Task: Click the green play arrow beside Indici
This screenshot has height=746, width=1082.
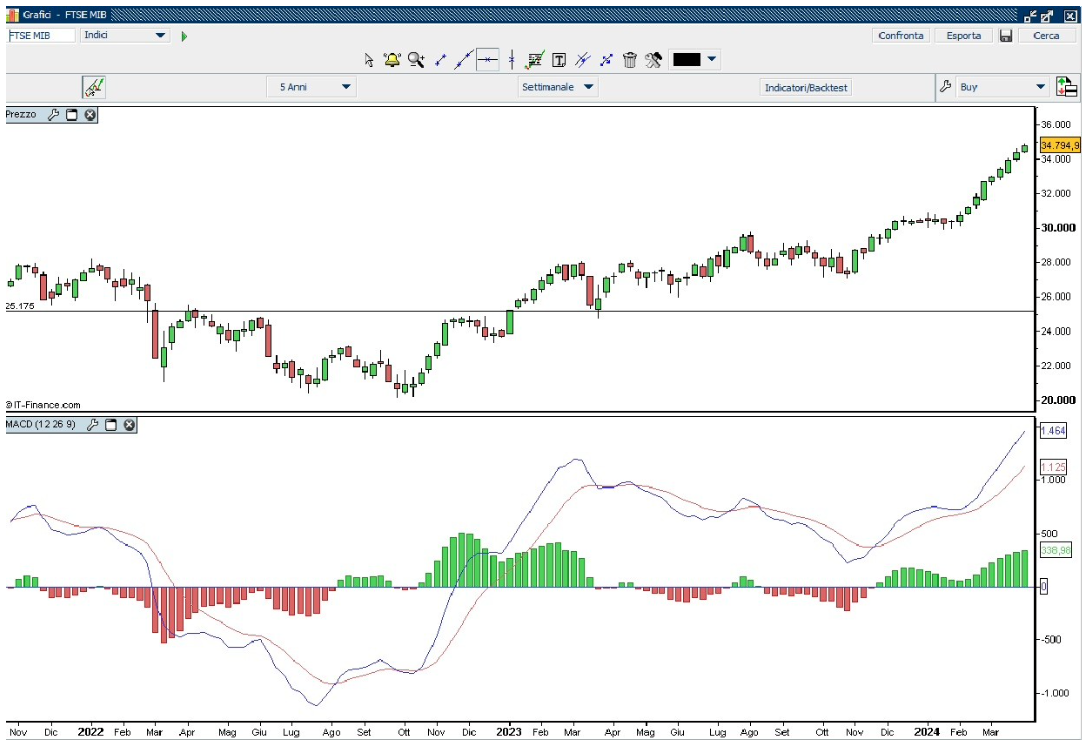Action: tap(184, 36)
